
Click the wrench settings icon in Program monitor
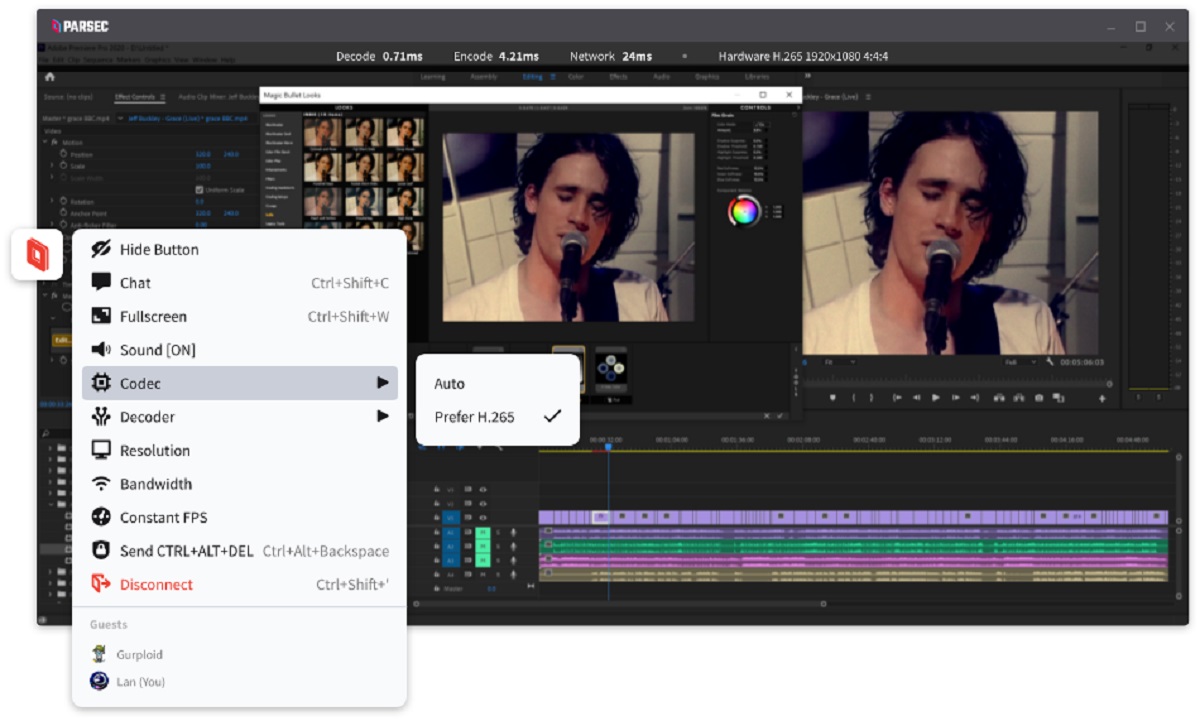[x=1050, y=361]
